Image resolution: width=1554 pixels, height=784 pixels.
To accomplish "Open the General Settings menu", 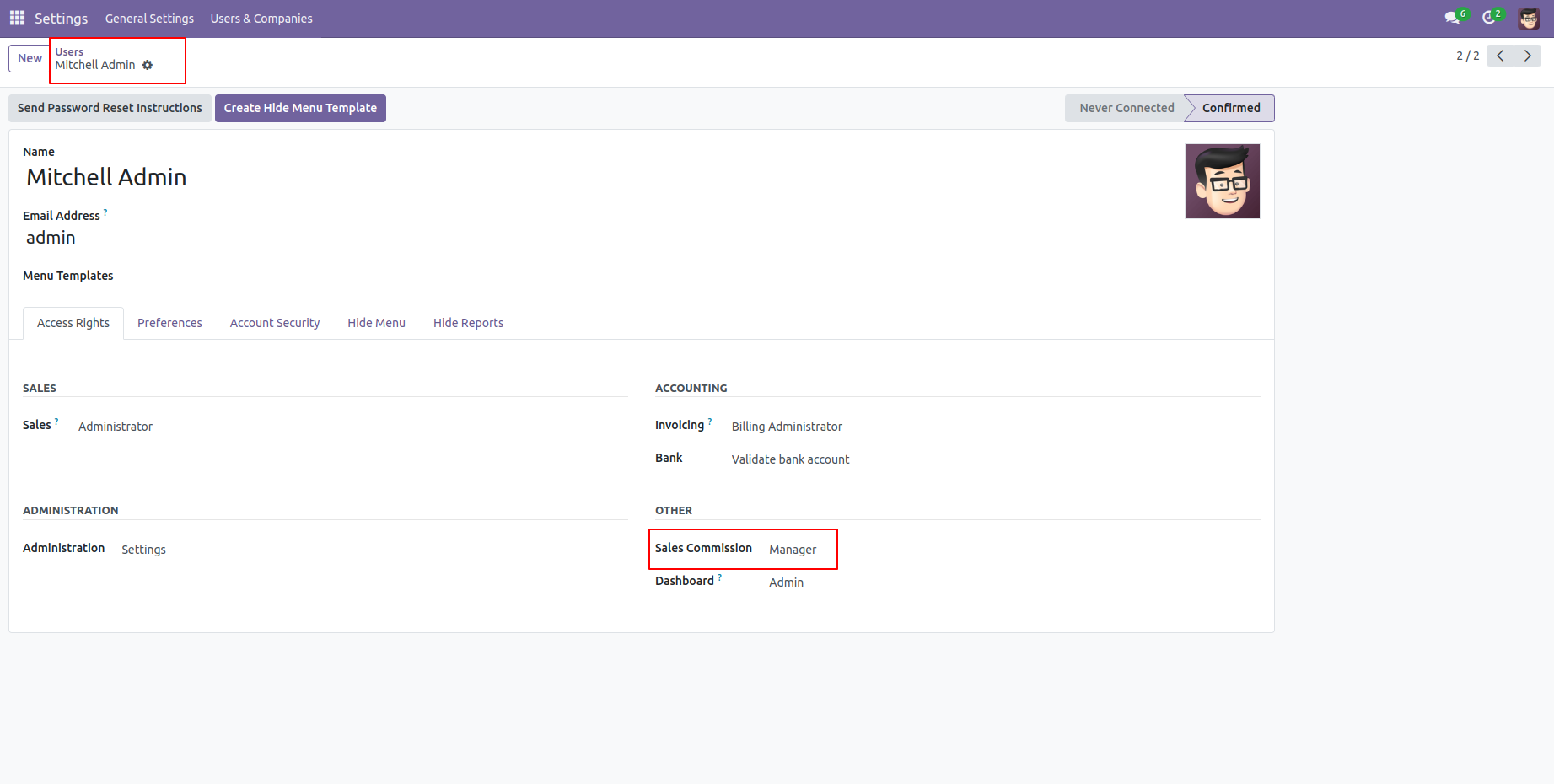I will point(149,19).
